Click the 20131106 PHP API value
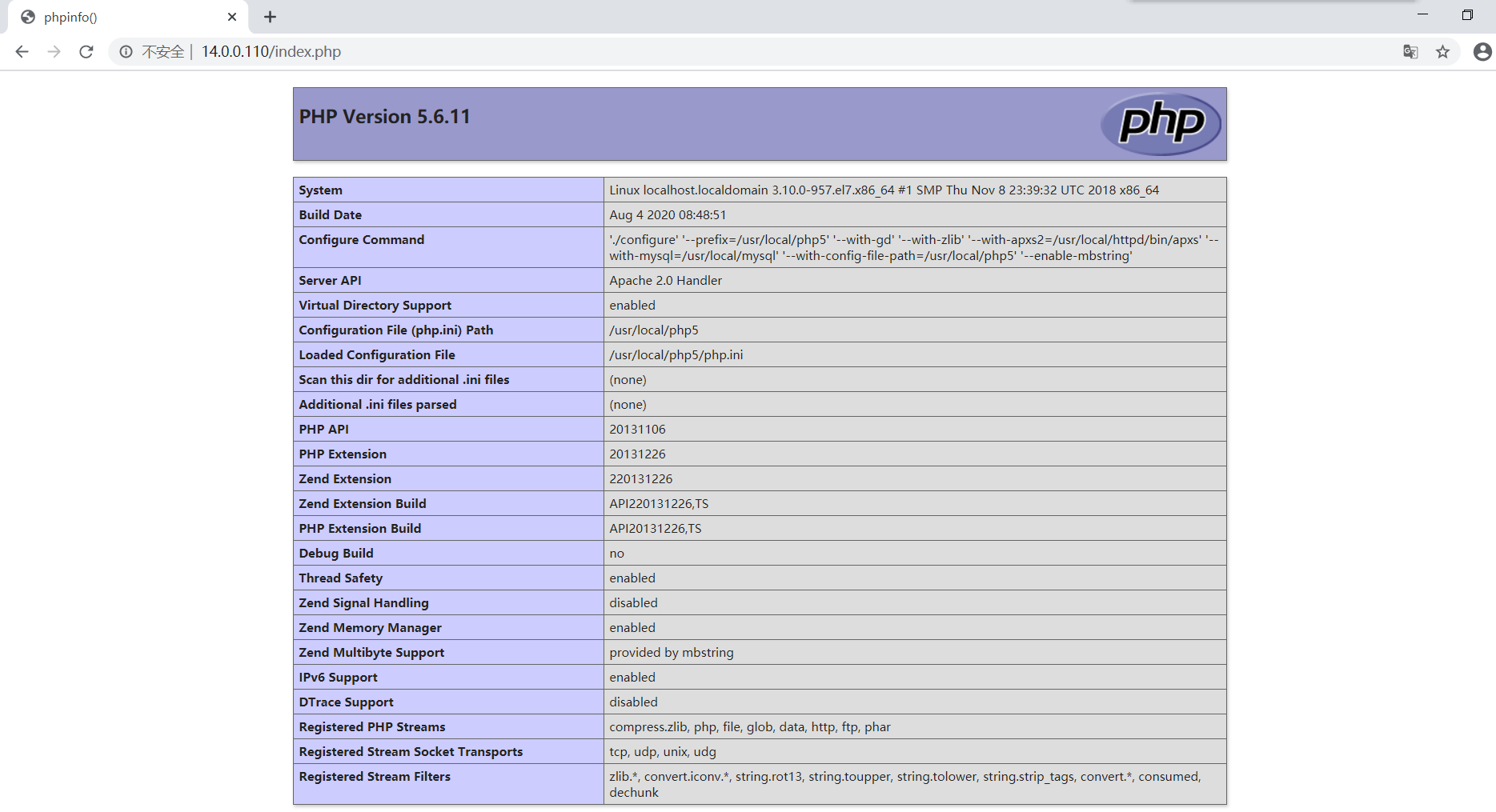The image size is (1496, 812). coord(637,430)
